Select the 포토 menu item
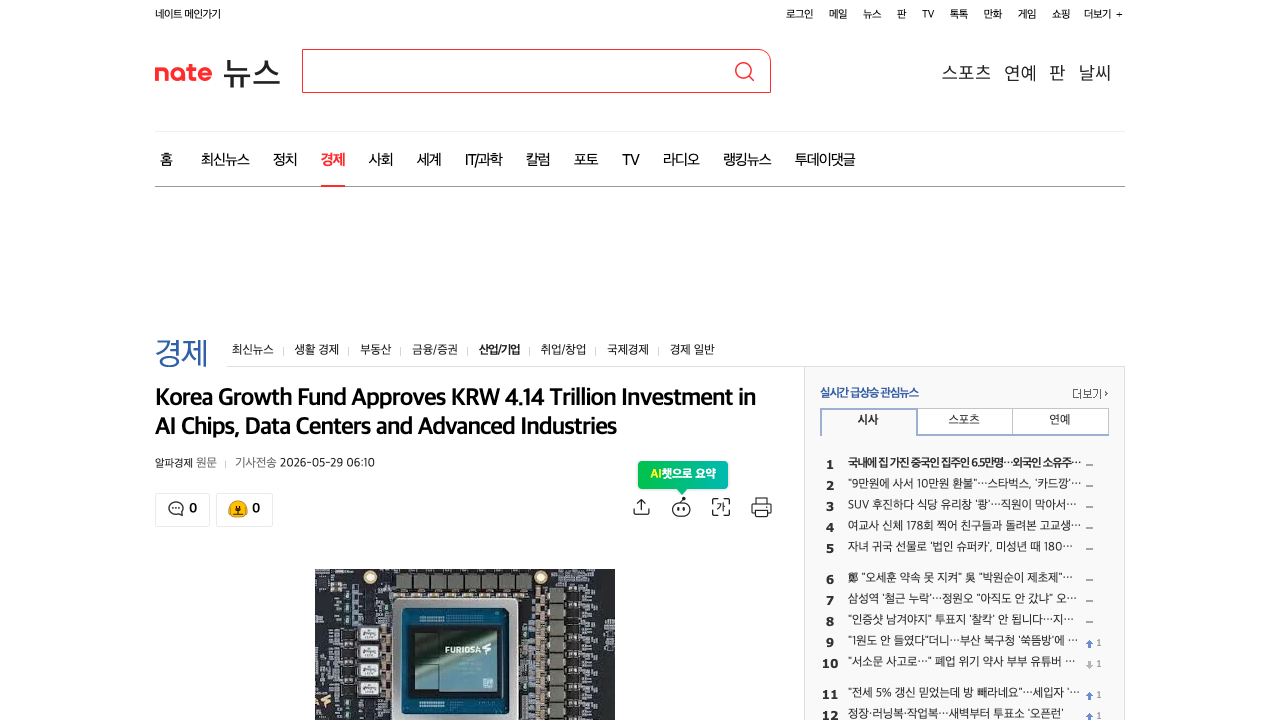The height and width of the screenshot is (720, 1280). click(586, 159)
